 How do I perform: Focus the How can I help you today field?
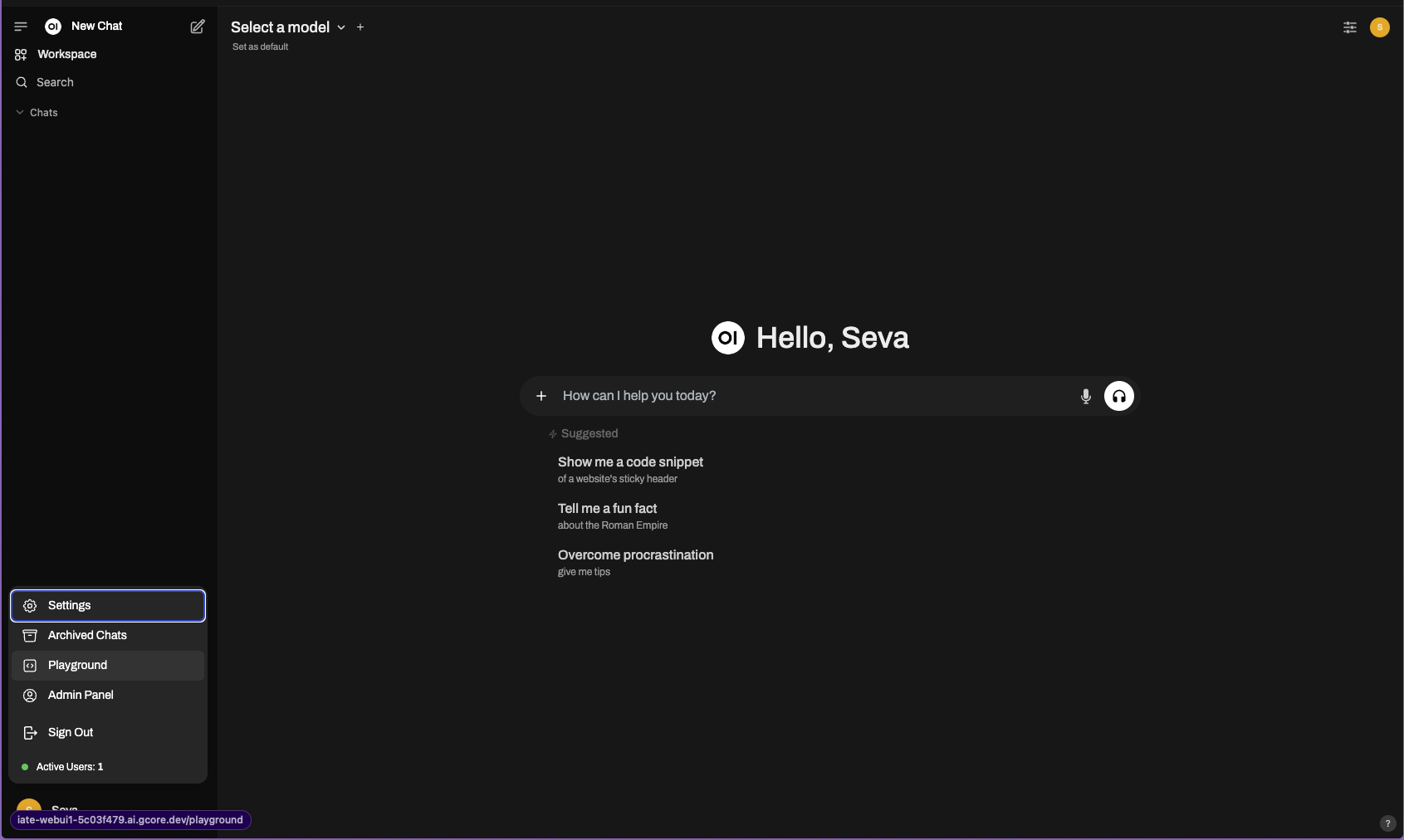(x=814, y=396)
